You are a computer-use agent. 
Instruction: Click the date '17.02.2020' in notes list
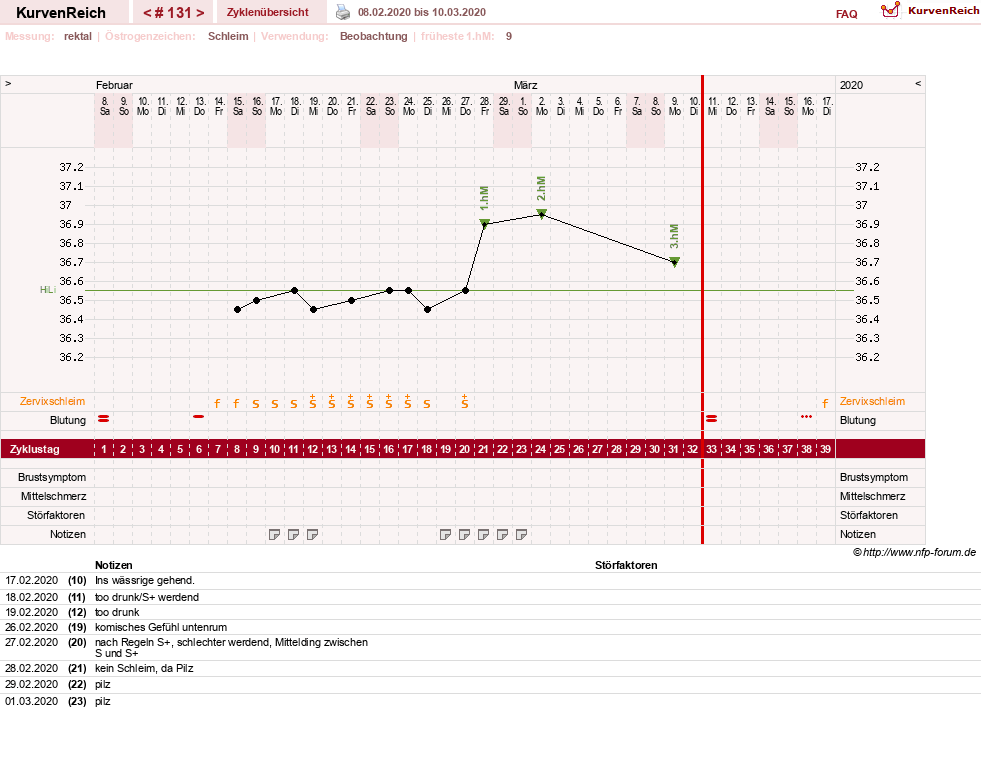tap(31, 580)
